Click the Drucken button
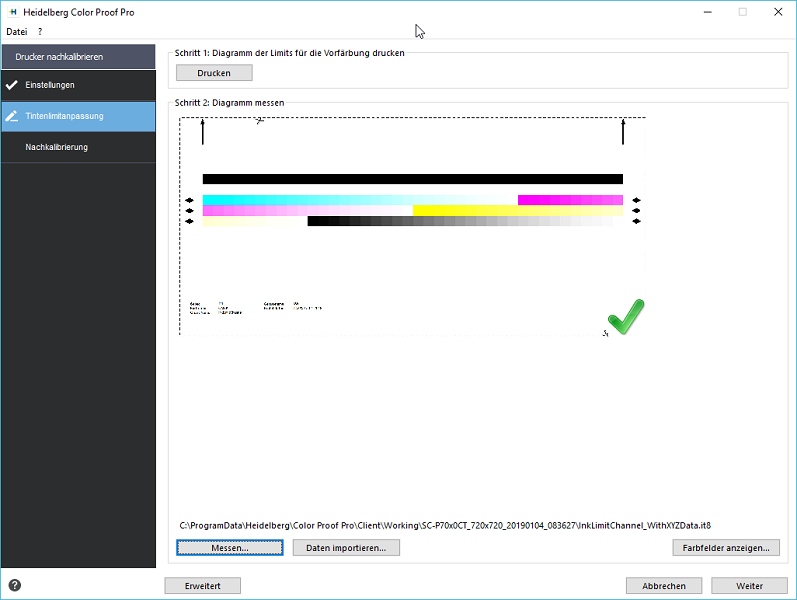This screenshot has height=600, width=797. pyautogui.click(x=214, y=73)
